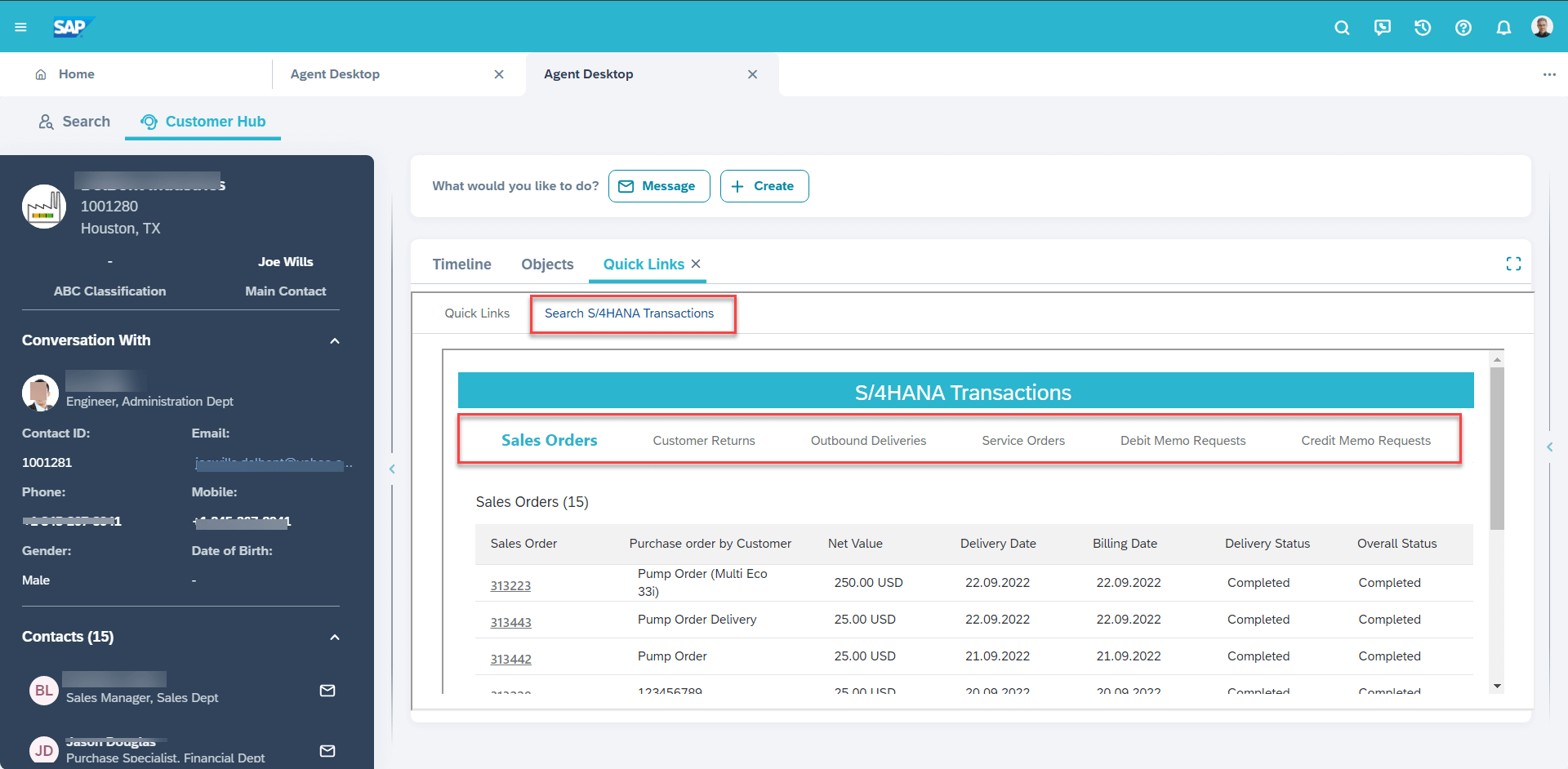Click the email envelope next to Sales Manager contact
The height and width of the screenshot is (769, 1568).
click(x=327, y=690)
